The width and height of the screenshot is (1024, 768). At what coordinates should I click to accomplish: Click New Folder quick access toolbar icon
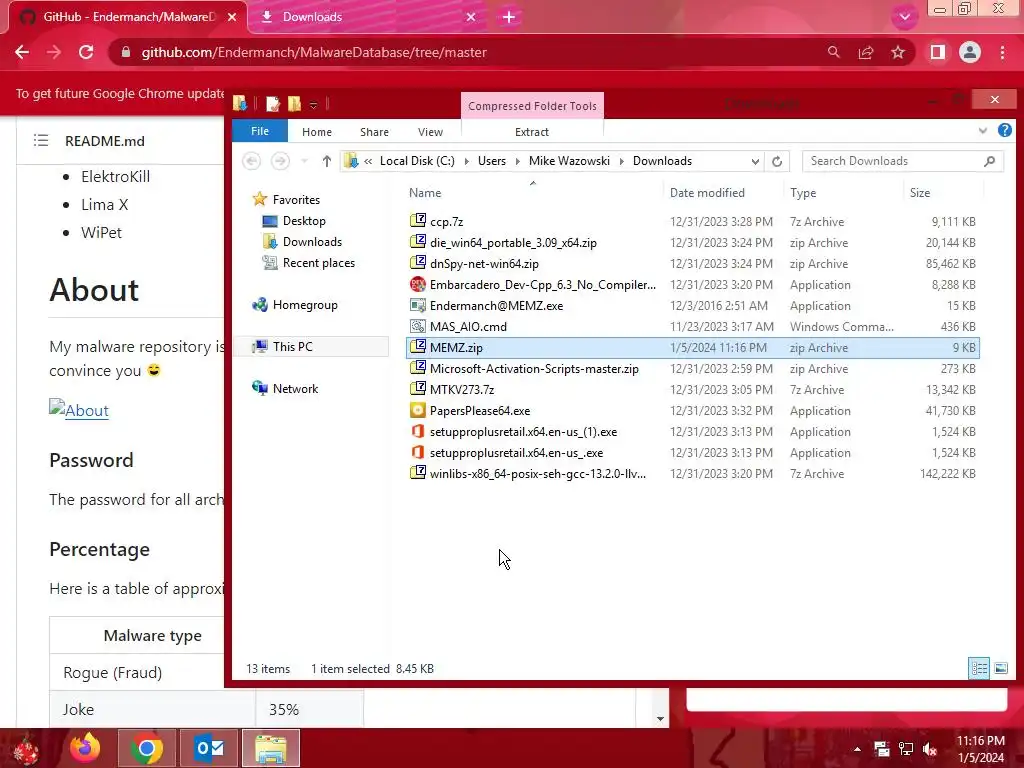click(295, 103)
